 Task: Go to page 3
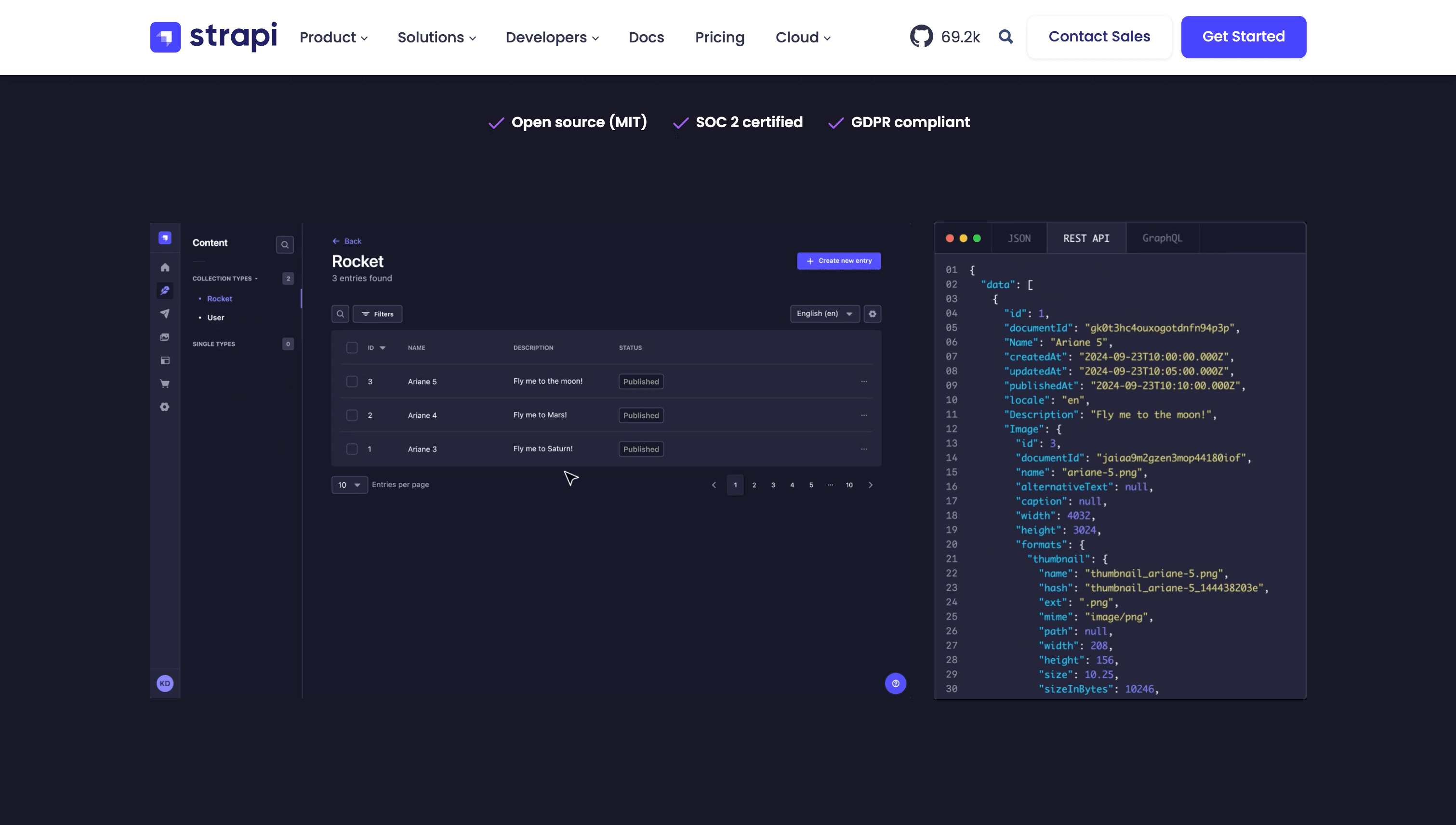click(x=773, y=485)
